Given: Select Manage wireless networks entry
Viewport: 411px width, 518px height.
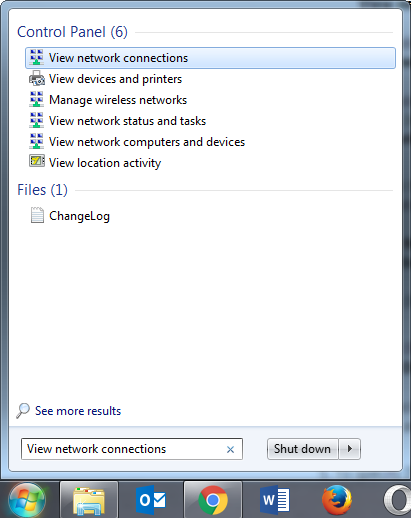Looking at the screenshot, I should [118, 100].
